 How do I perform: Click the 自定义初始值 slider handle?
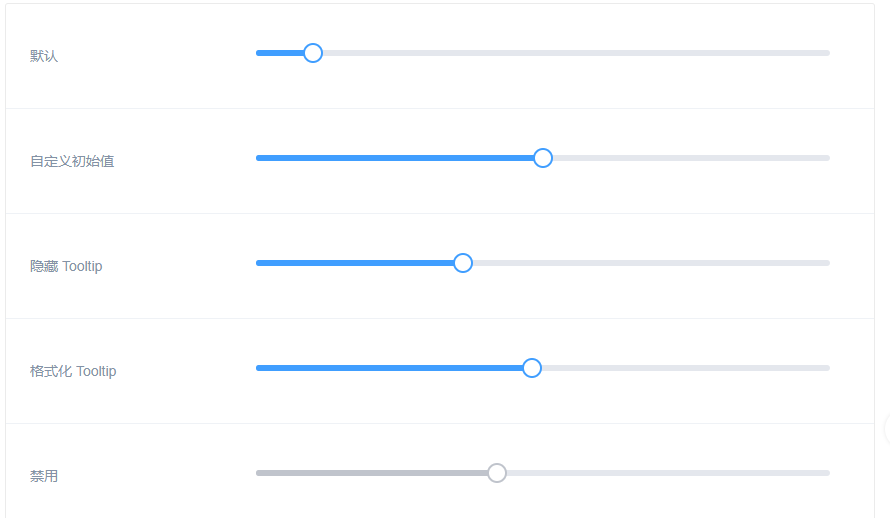[543, 158]
